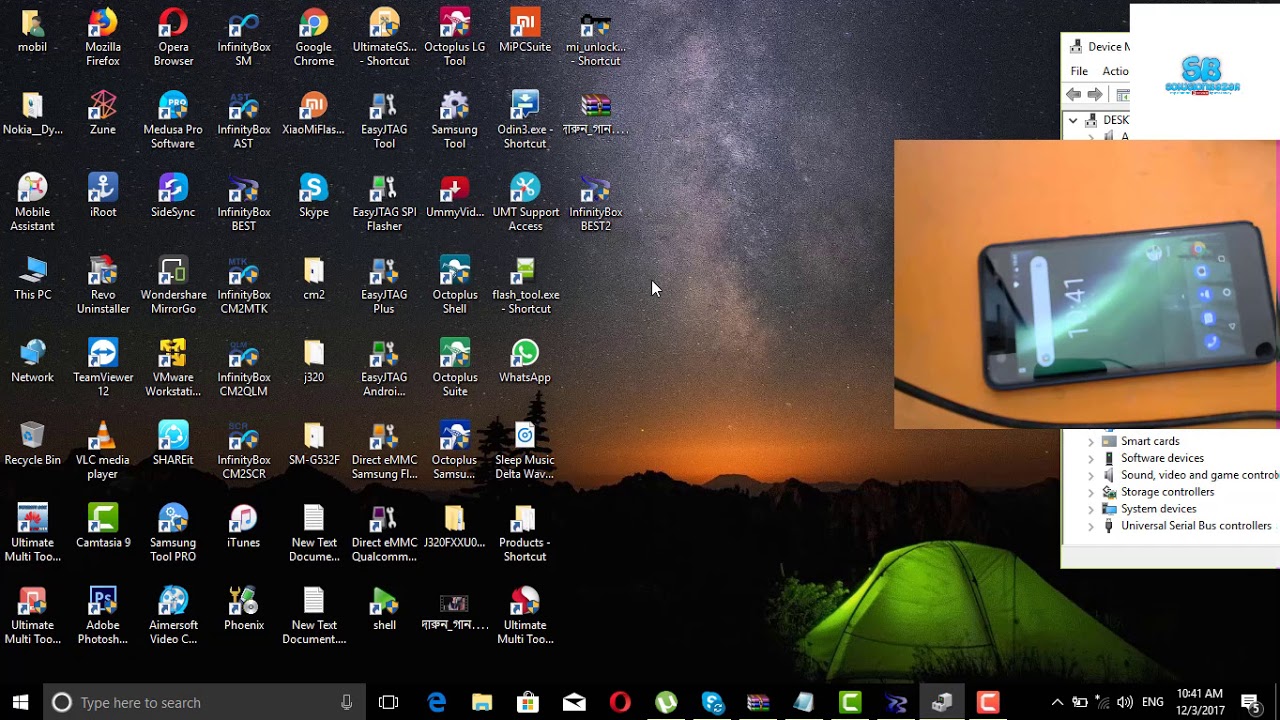The image size is (1280, 720).
Task: Open the Mail app on the taskbar
Action: pyautogui.click(x=574, y=702)
